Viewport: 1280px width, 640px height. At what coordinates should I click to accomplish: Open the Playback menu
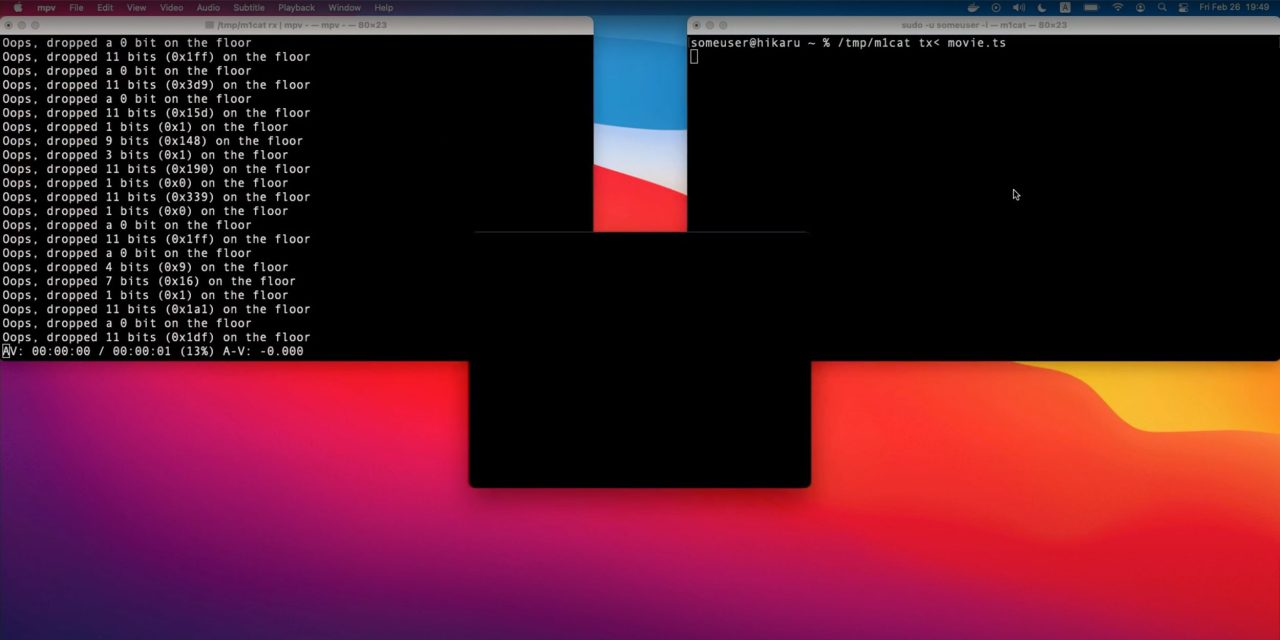click(x=296, y=7)
